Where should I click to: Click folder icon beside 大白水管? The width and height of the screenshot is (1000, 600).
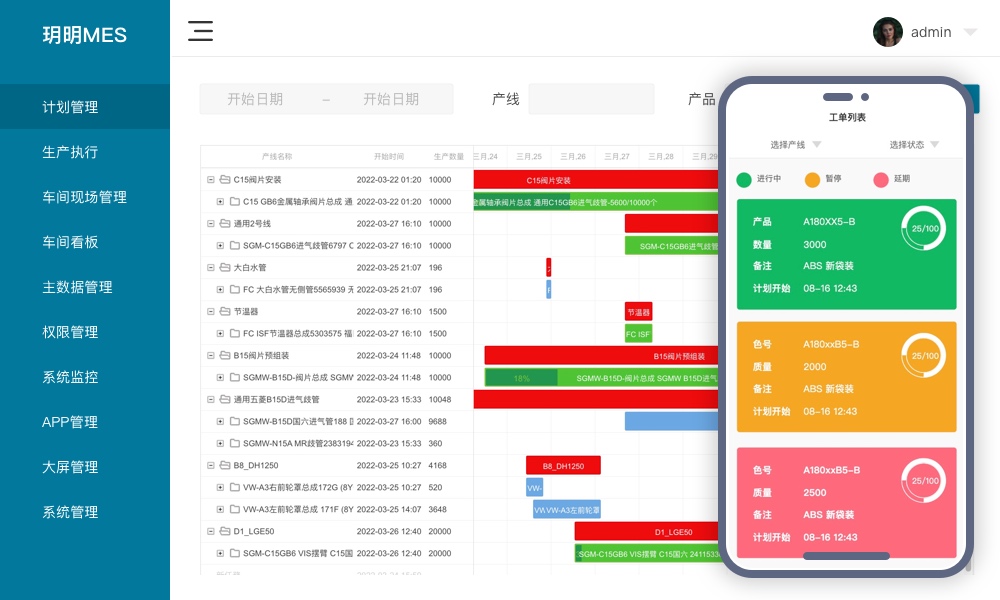coord(225,268)
